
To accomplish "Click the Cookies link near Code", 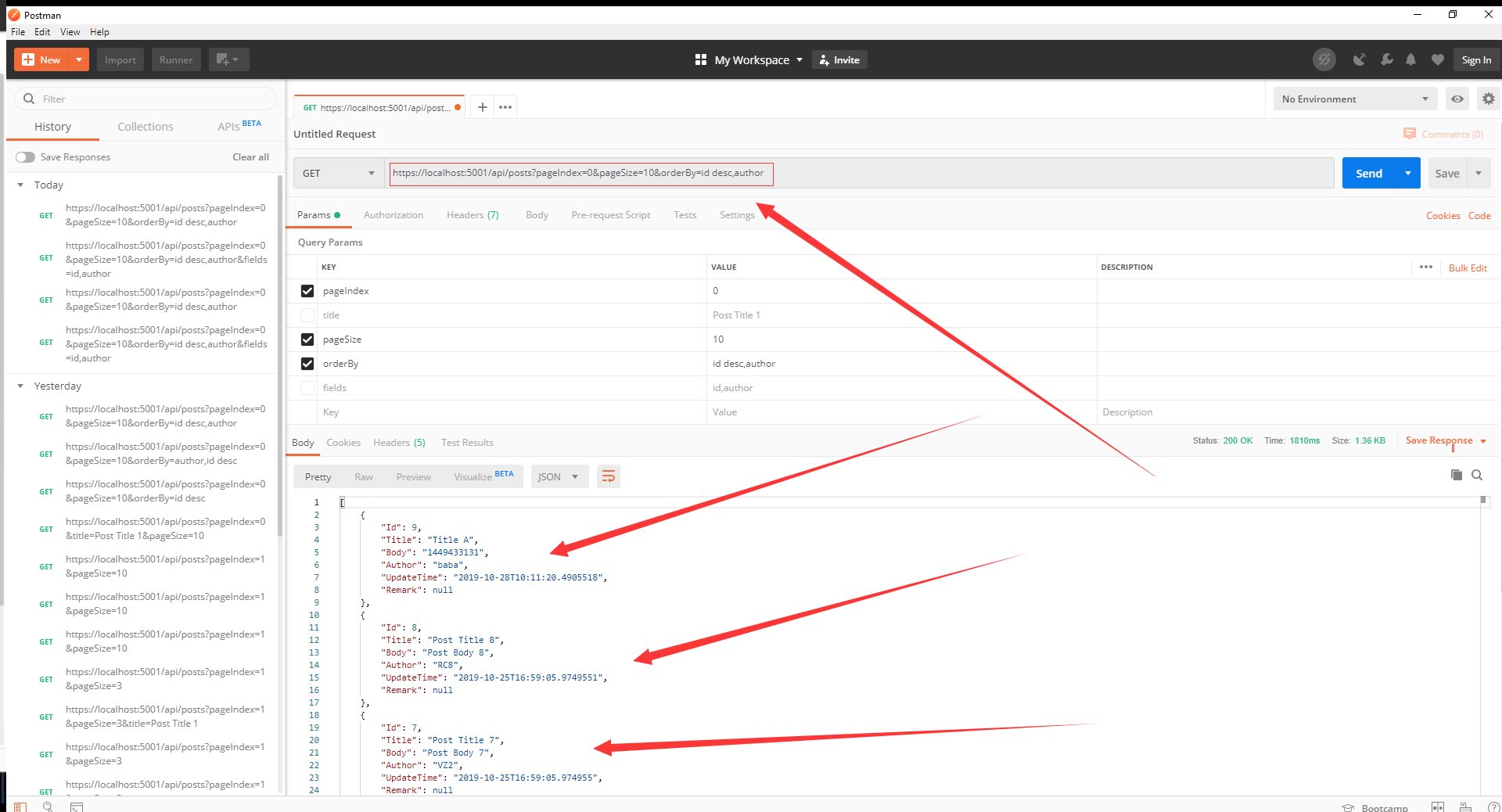I will [x=1443, y=216].
